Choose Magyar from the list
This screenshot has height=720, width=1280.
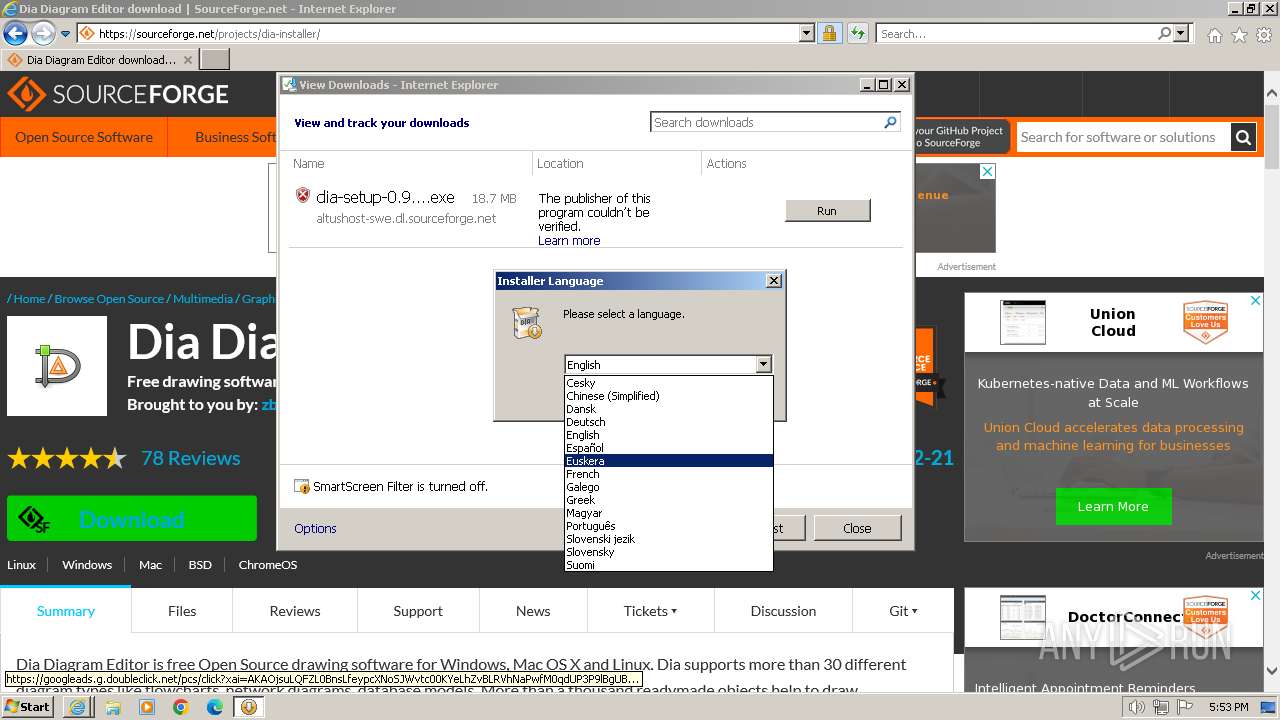(x=668, y=513)
